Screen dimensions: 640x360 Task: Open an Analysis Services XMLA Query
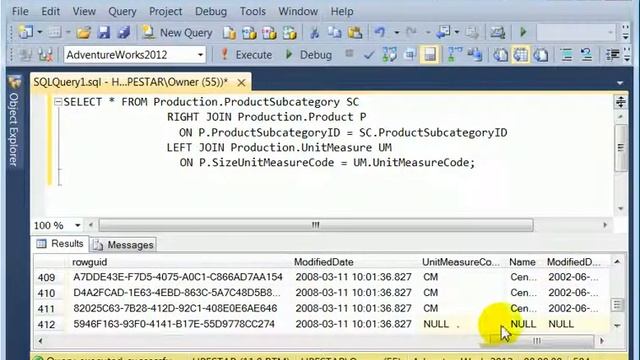coord(289,33)
